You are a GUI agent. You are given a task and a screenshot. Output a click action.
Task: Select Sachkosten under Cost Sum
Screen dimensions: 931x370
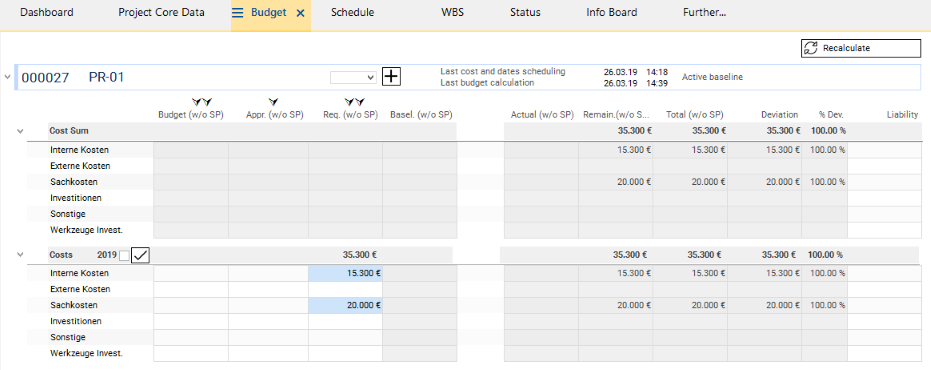(x=74, y=182)
